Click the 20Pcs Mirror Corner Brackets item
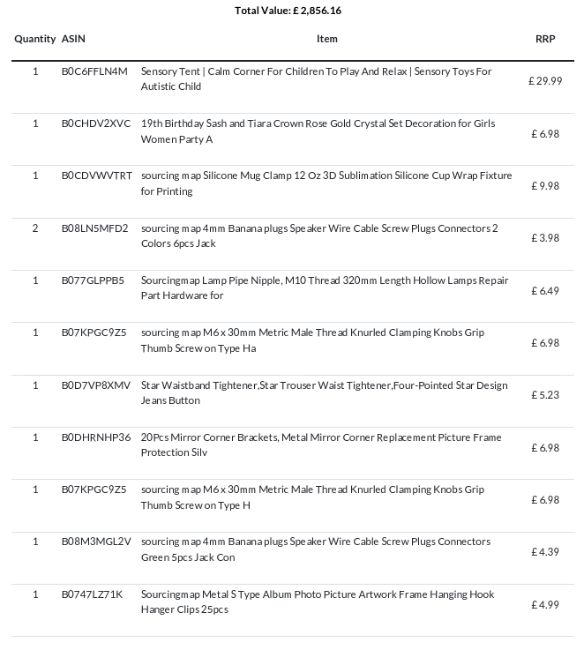The height and width of the screenshot is (650, 584). [321, 445]
